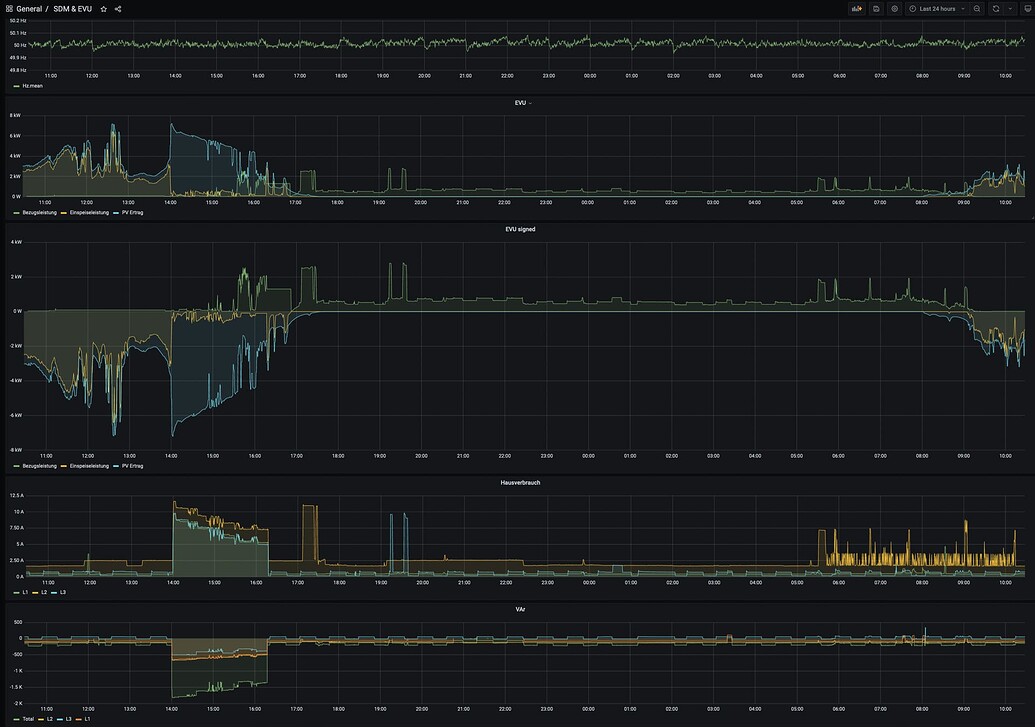Screen dimensions: 1035x727
Task: Save the dashboard with the save icon
Action: pos(876,9)
